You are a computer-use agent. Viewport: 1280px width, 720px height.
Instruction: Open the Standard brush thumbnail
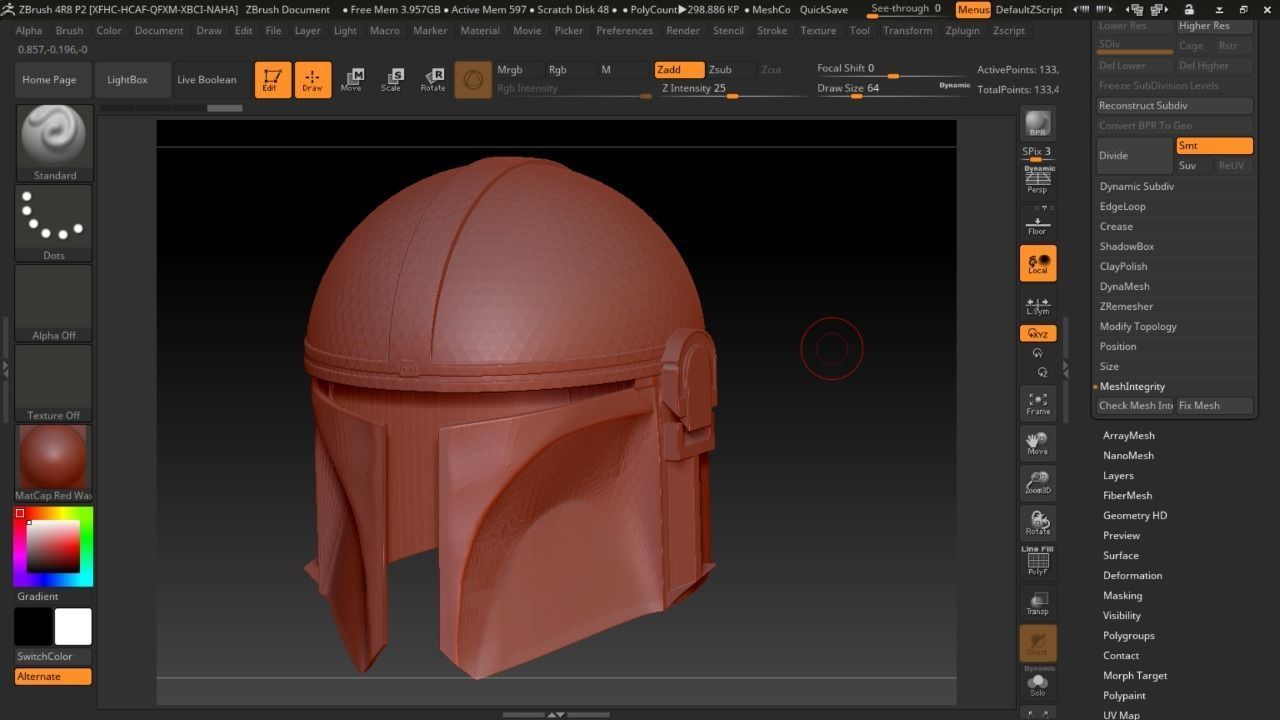point(54,143)
